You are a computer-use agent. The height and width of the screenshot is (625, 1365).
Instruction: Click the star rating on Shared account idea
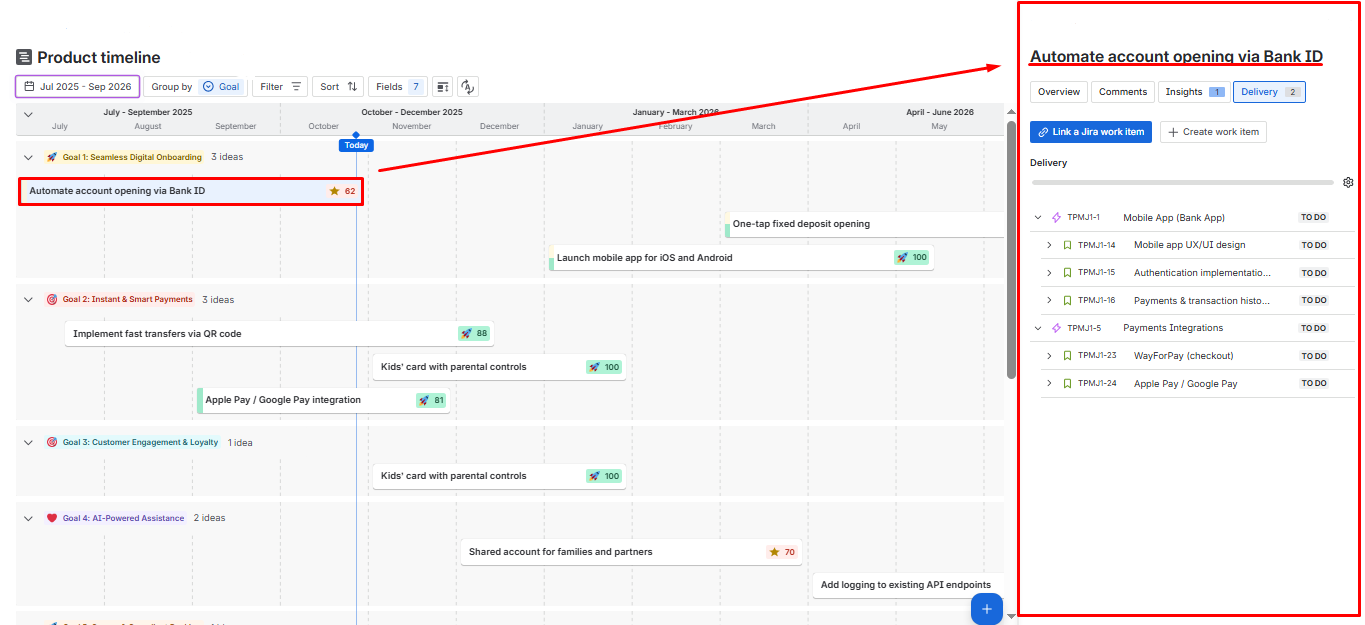point(782,552)
